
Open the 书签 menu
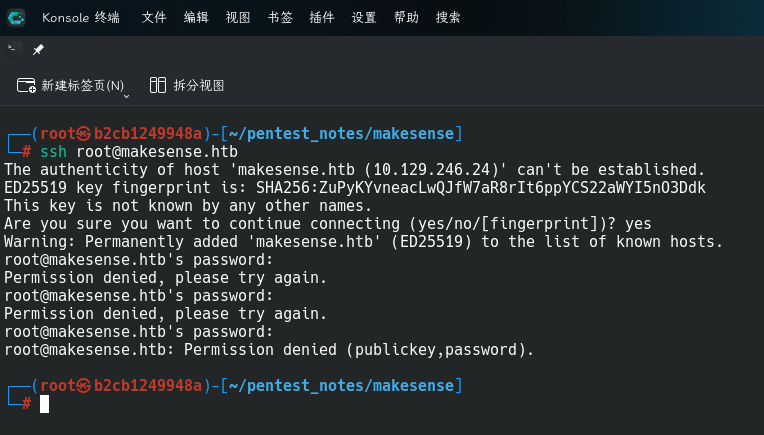click(x=280, y=18)
